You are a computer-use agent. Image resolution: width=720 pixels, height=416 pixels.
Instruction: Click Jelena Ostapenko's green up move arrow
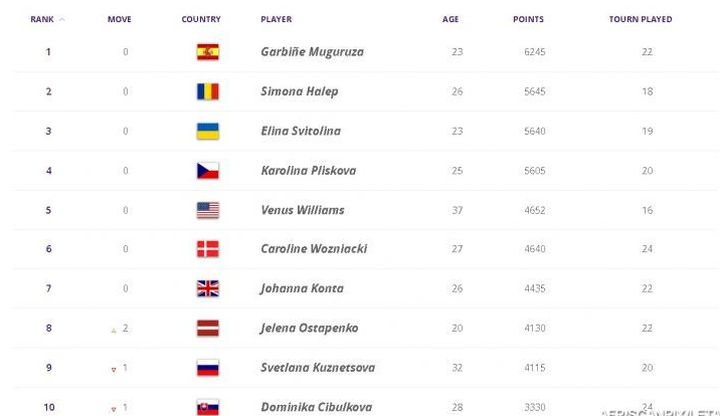point(113,329)
